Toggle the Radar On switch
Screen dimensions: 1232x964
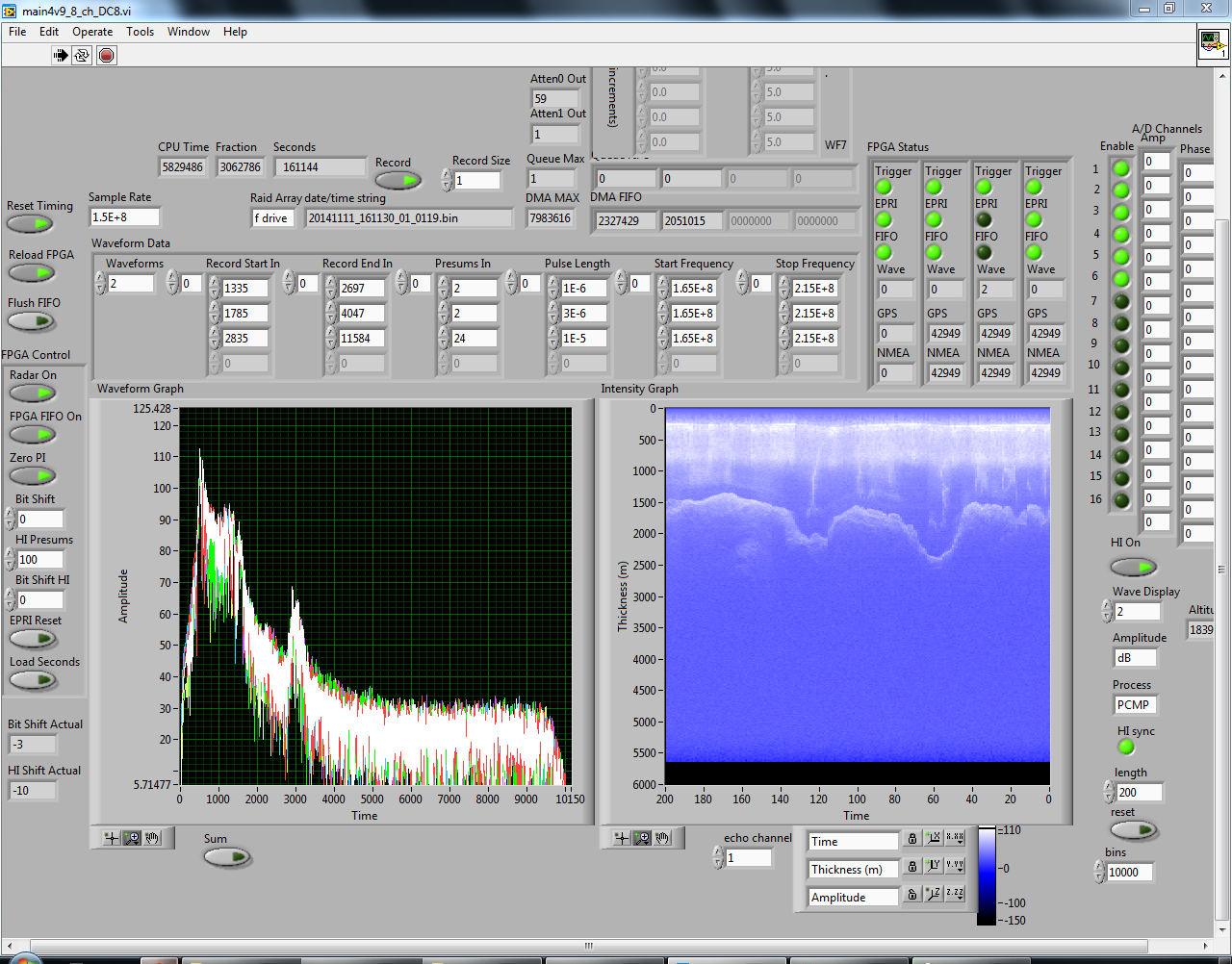click(x=33, y=393)
